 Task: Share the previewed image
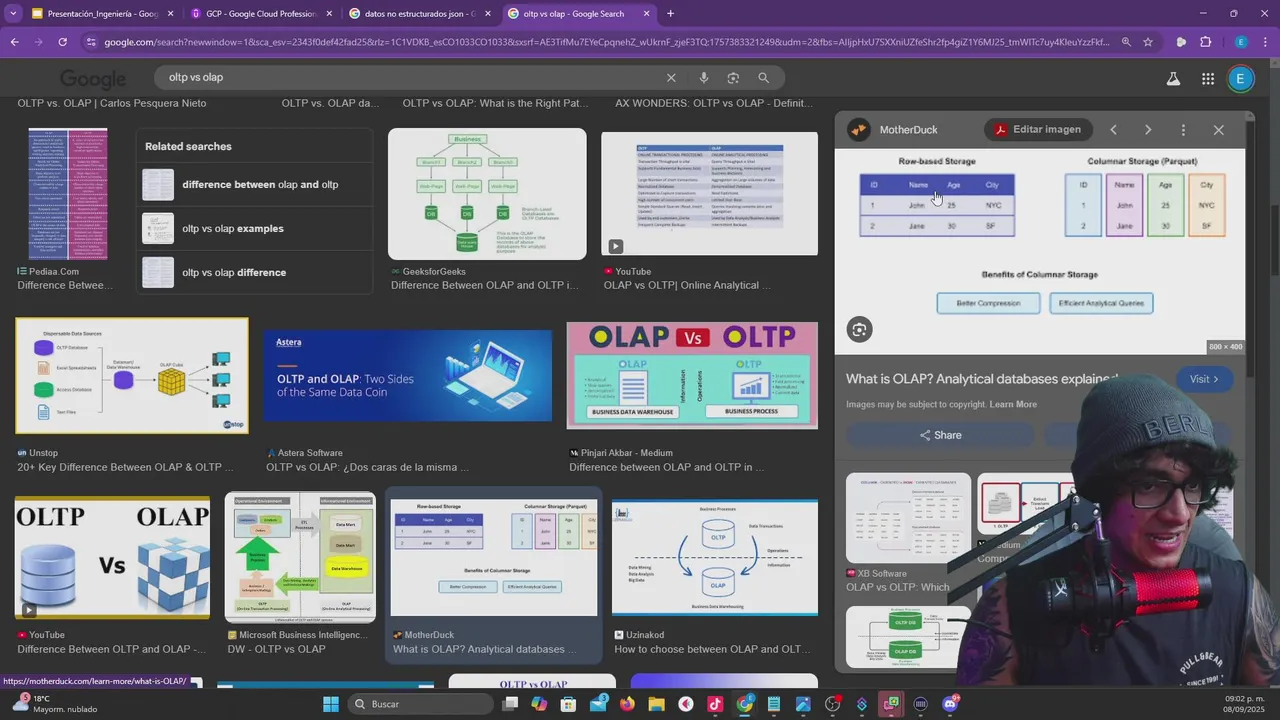(940, 435)
